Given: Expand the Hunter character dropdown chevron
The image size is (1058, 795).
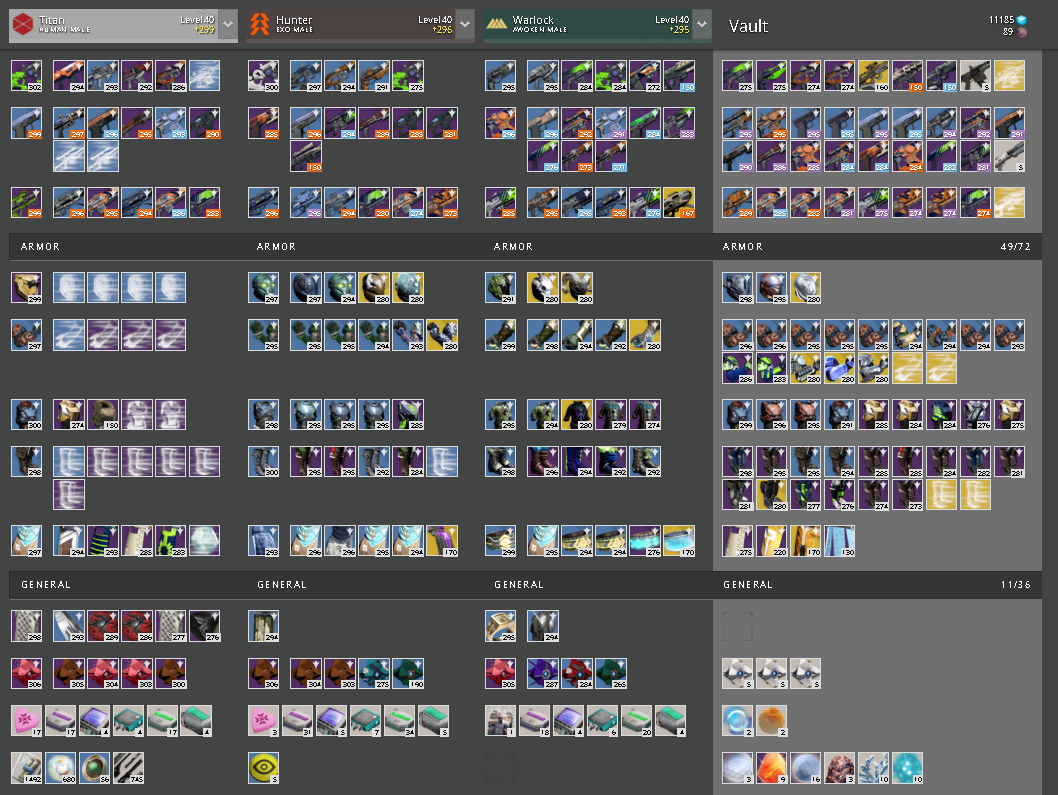Looking at the screenshot, I should (465, 25).
